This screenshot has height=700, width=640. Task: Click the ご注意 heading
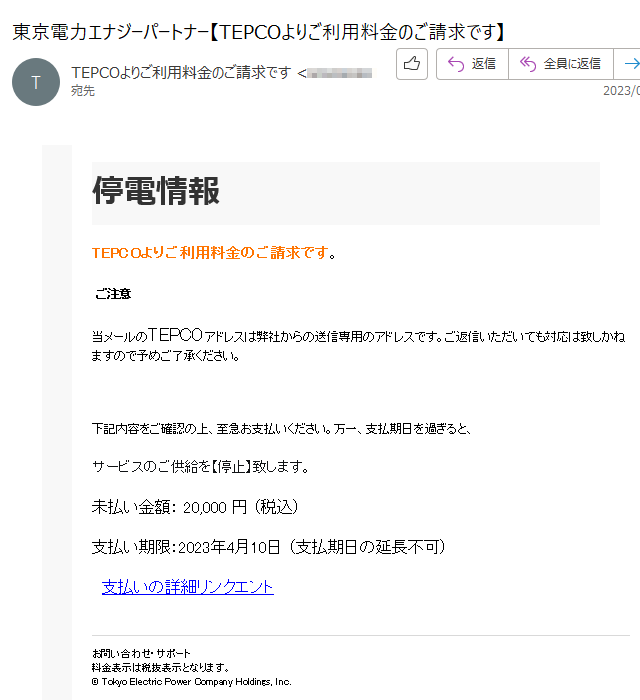(113, 294)
